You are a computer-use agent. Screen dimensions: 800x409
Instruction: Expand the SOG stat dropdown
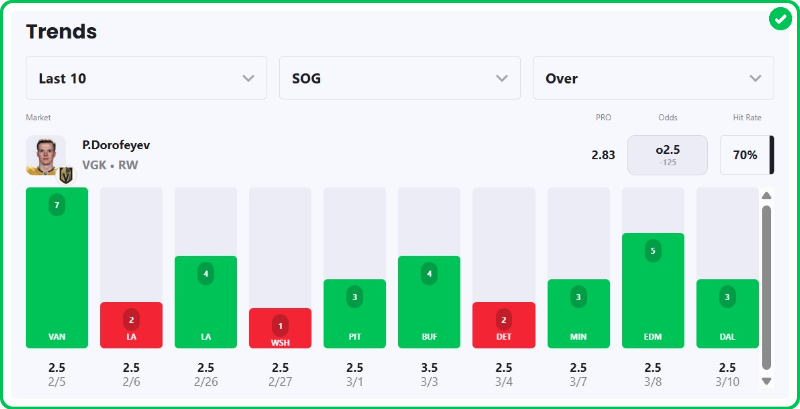pyautogui.click(x=400, y=78)
